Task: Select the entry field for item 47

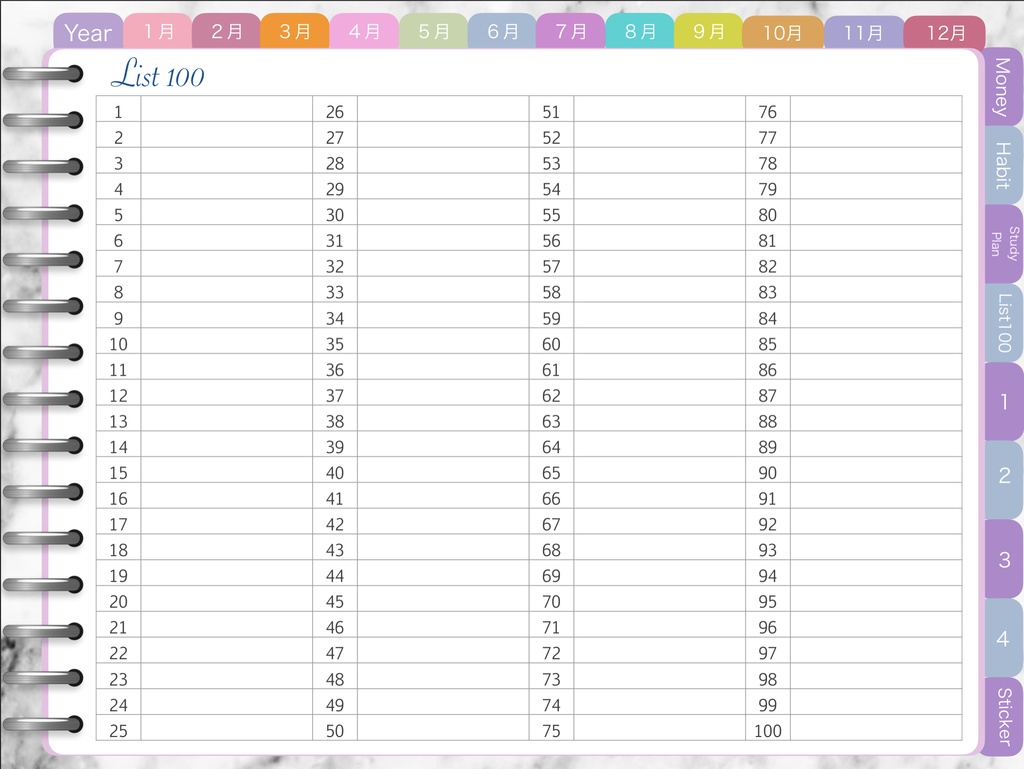Action: [x=443, y=650]
